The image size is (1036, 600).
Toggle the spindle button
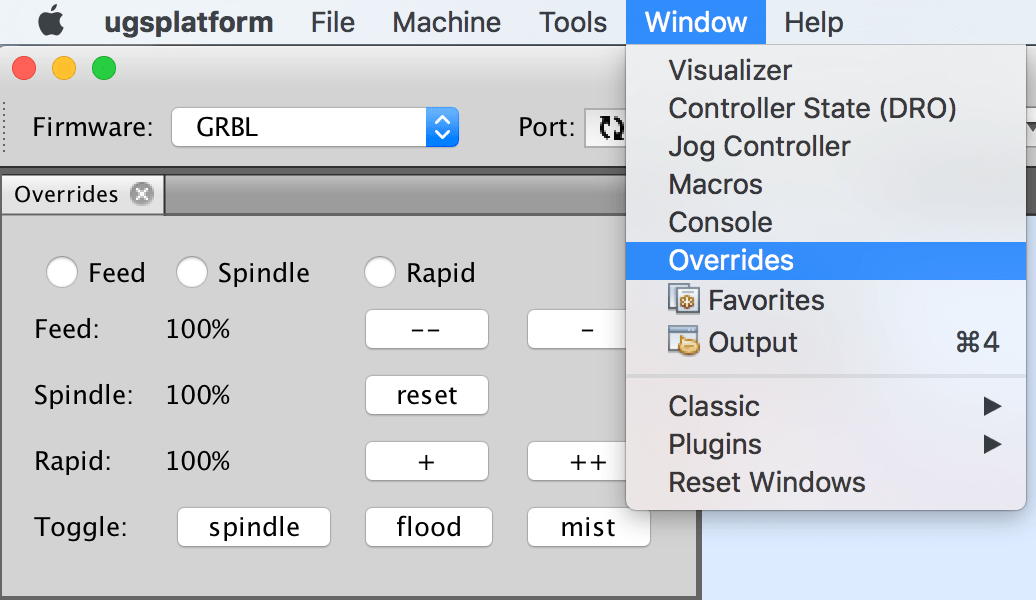tap(254, 527)
